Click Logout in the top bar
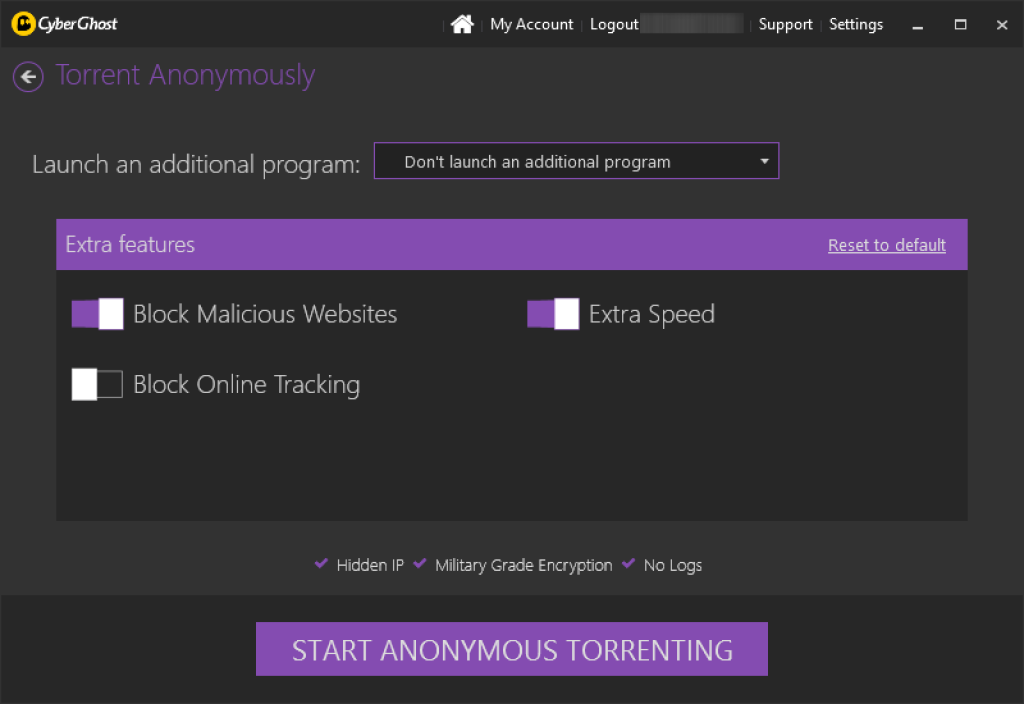The height and width of the screenshot is (704, 1024). 614,24
